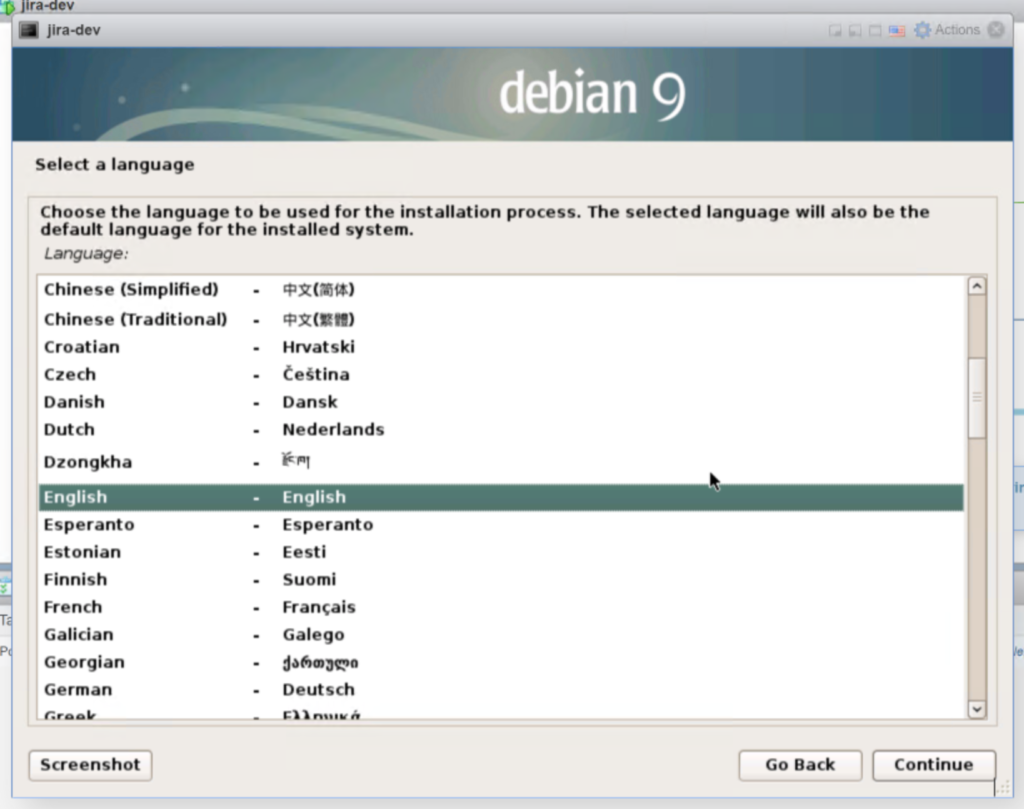
Task: Click the language list scroll up arrow
Action: click(x=977, y=286)
